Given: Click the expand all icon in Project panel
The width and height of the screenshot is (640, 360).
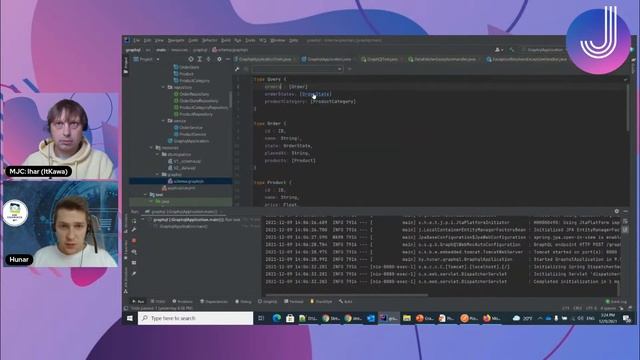Looking at the screenshot, I should pyautogui.click(x=200, y=59).
